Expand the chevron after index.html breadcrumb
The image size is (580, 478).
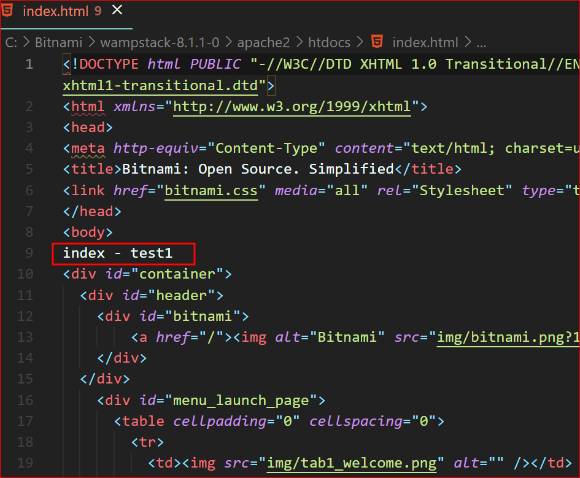[468, 42]
